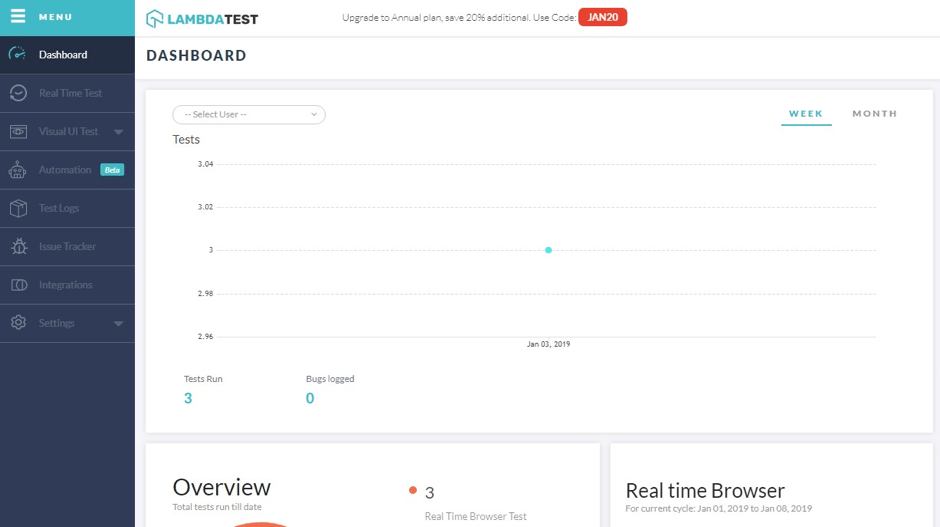Click the Dashboard speedometer icon
This screenshot has height=527, width=940.
pos(17,54)
